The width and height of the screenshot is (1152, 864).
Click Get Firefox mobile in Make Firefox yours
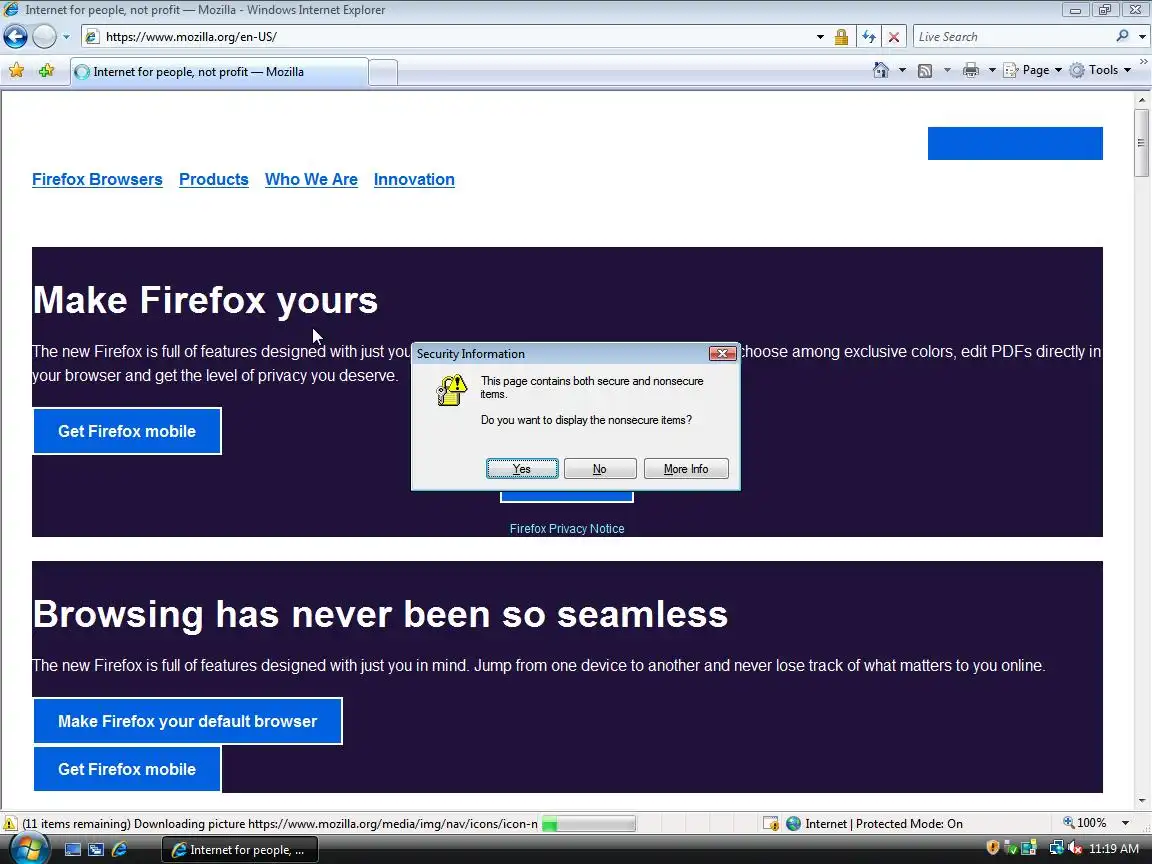(x=127, y=431)
